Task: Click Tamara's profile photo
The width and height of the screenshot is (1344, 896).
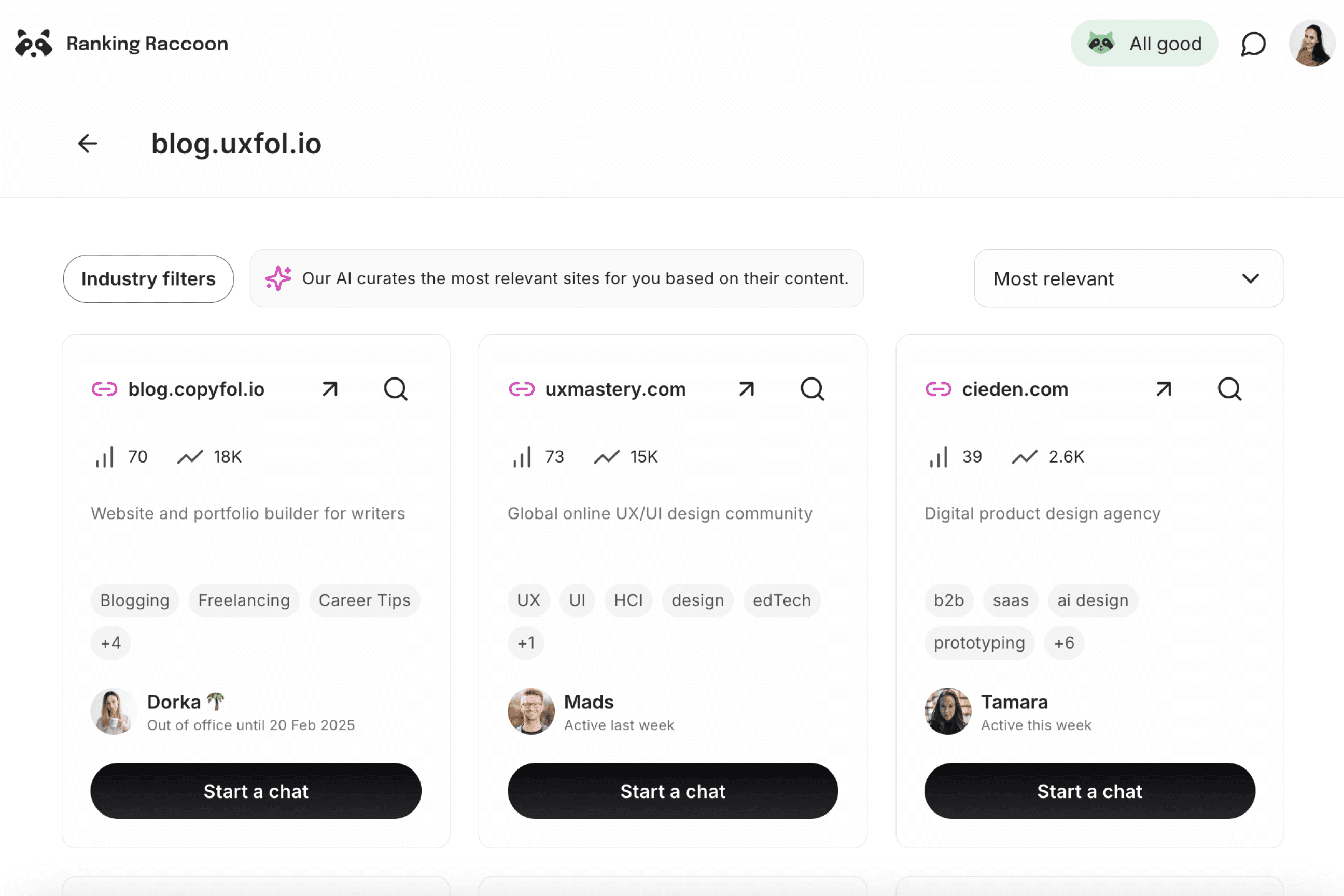Action: [x=947, y=711]
